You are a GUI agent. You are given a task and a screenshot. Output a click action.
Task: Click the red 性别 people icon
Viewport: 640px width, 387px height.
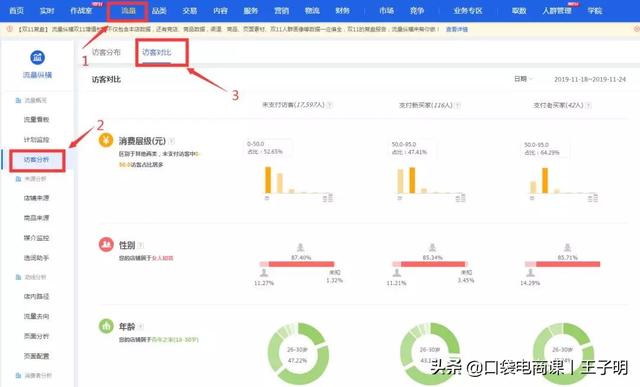click(106, 245)
